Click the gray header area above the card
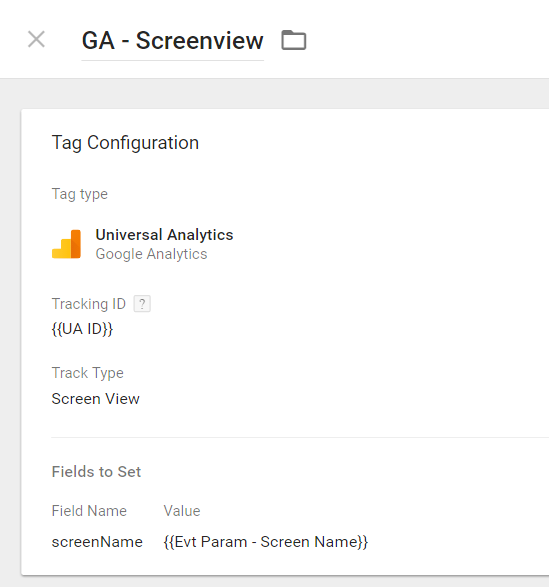The image size is (549, 587). pyautogui.click(x=274, y=94)
